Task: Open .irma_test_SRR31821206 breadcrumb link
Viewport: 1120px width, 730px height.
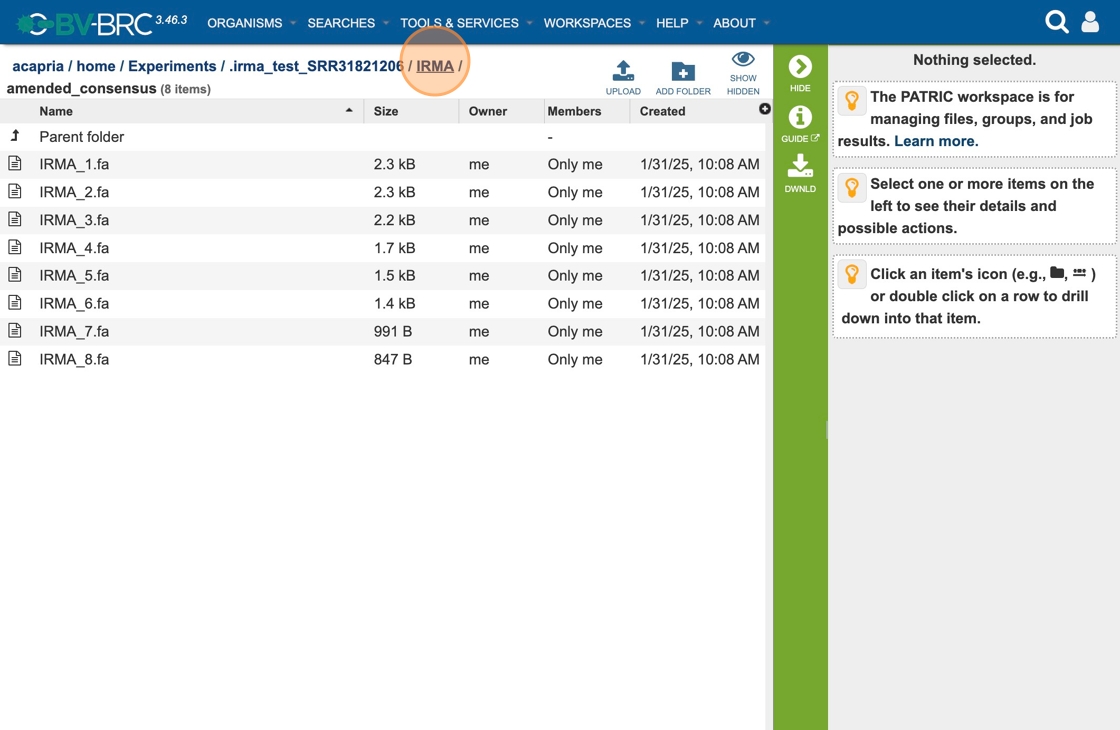Action: (x=316, y=66)
